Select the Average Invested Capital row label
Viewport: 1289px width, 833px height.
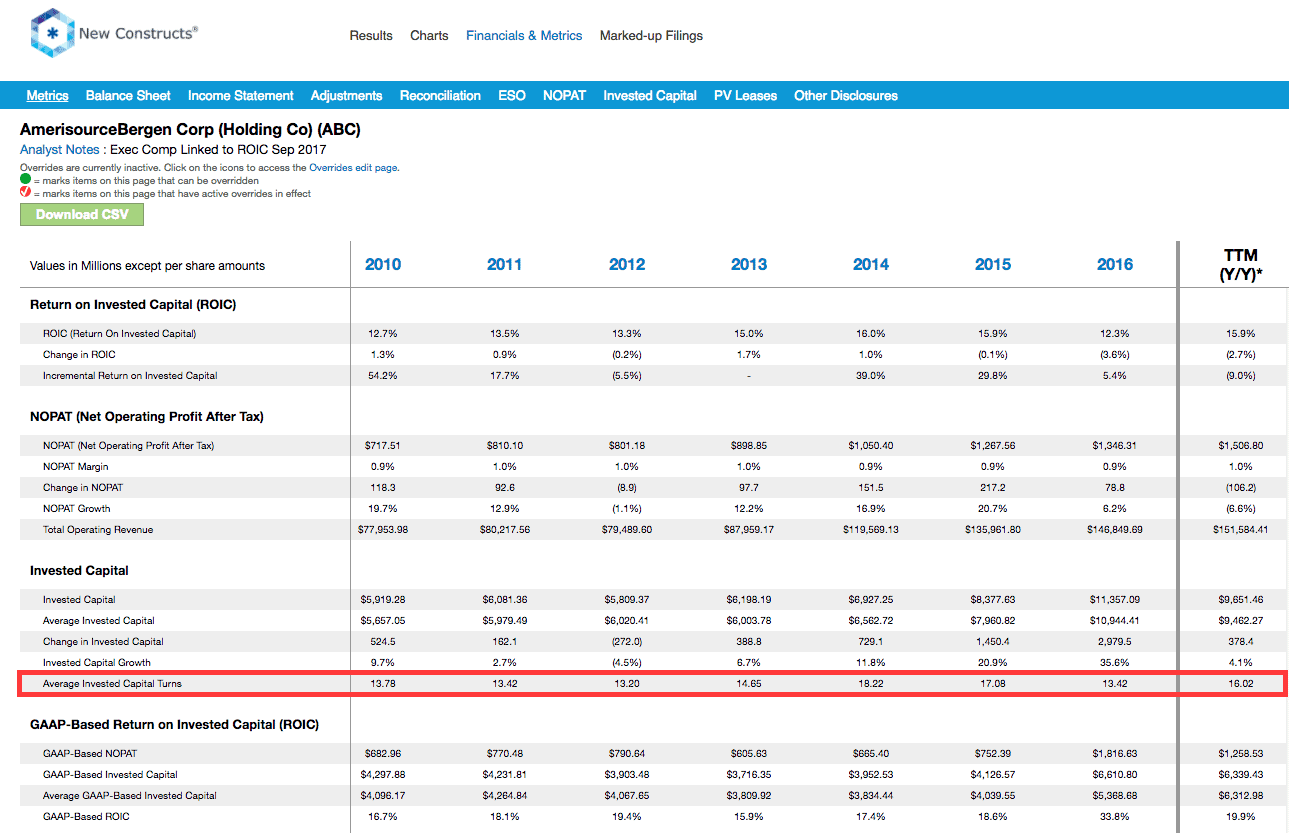tap(99, 620)
